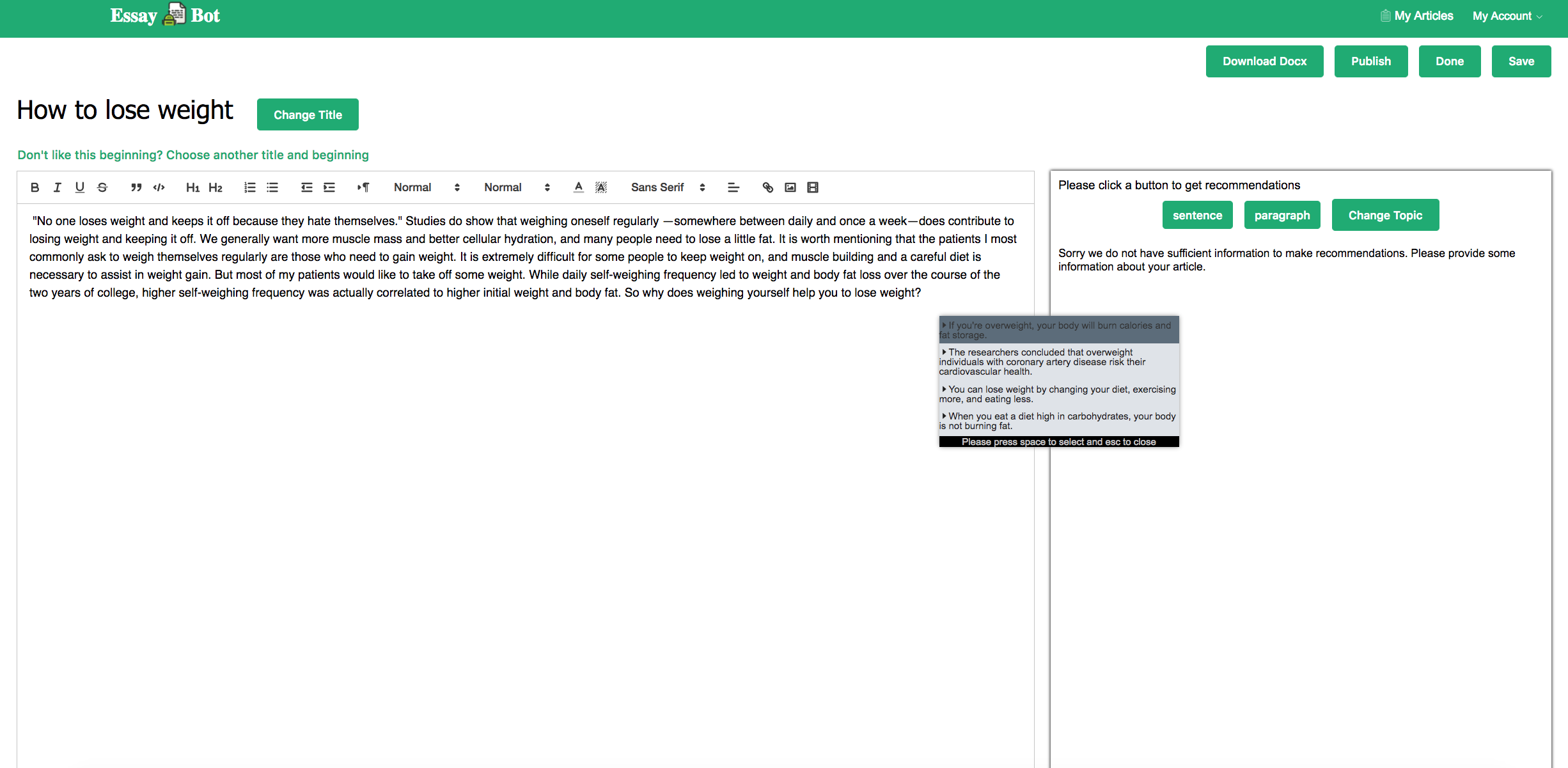Toggle italic formatting in the editor toolbar
1568x768 pixels.
click(57, 187)
